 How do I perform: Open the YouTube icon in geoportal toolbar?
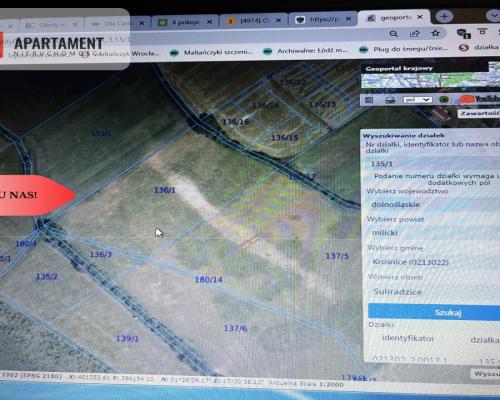pyautogui.click(x=480, y=99)
